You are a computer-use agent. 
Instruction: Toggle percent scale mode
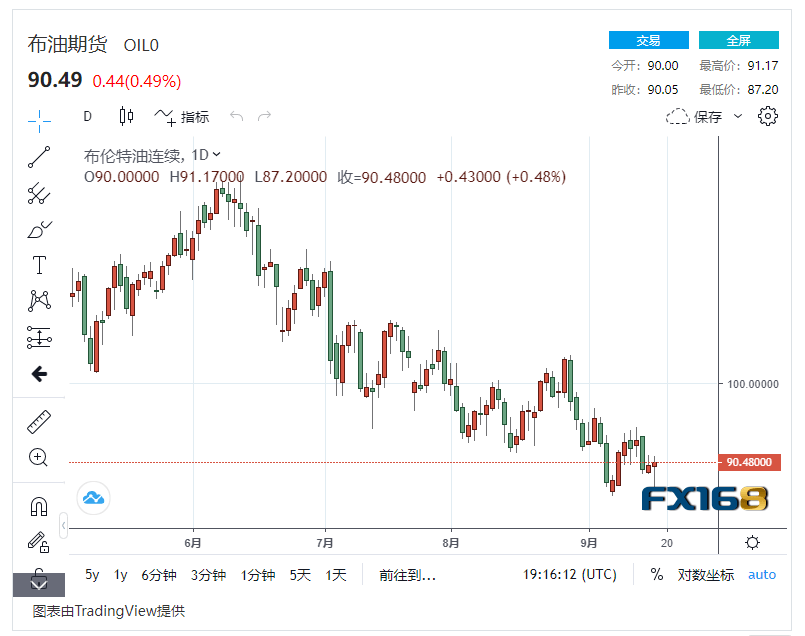click(657, 574)
